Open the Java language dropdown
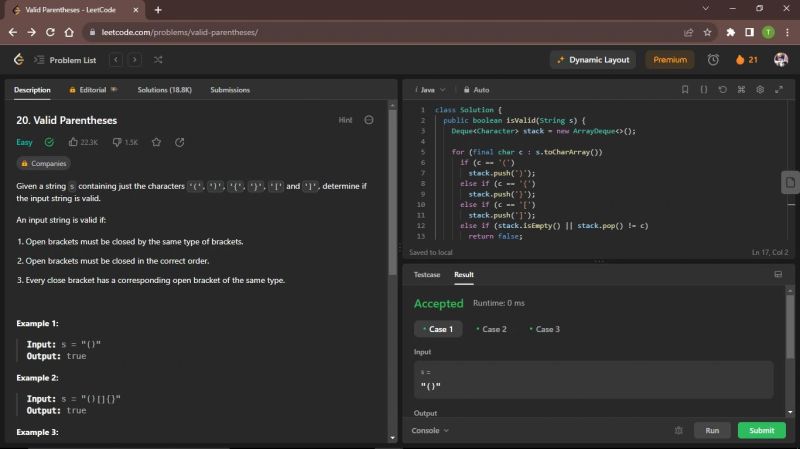The width and height of the screenshot is (800, 449). pos(431,90)
